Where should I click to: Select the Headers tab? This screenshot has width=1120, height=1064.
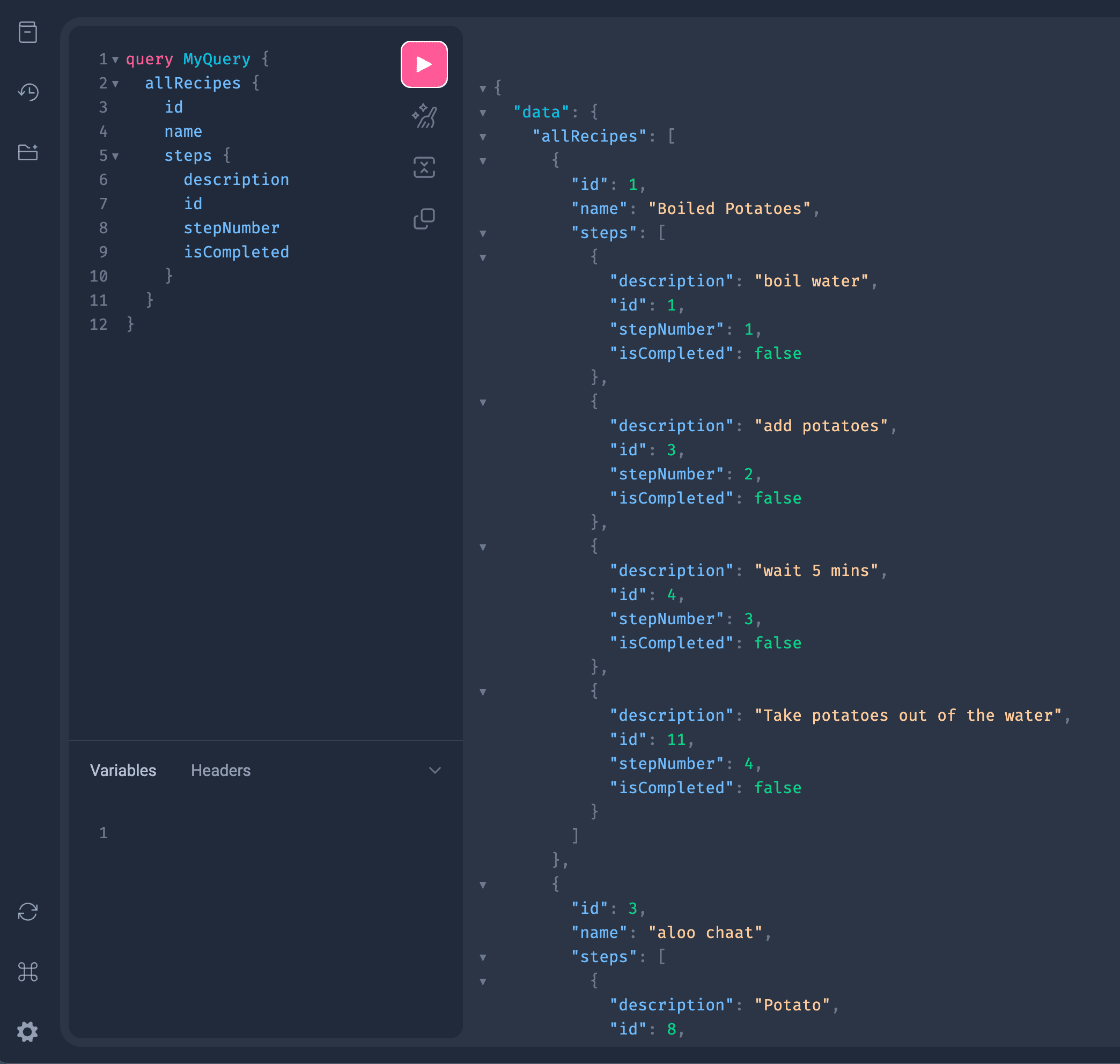[x=220, y=770]
